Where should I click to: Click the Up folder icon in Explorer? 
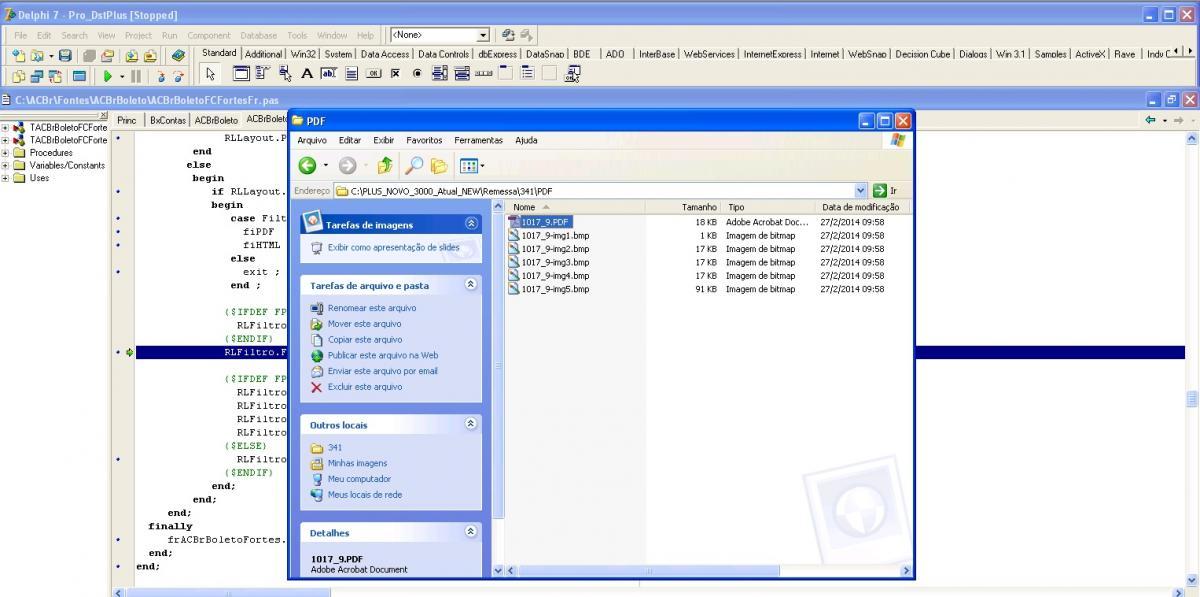385,166
